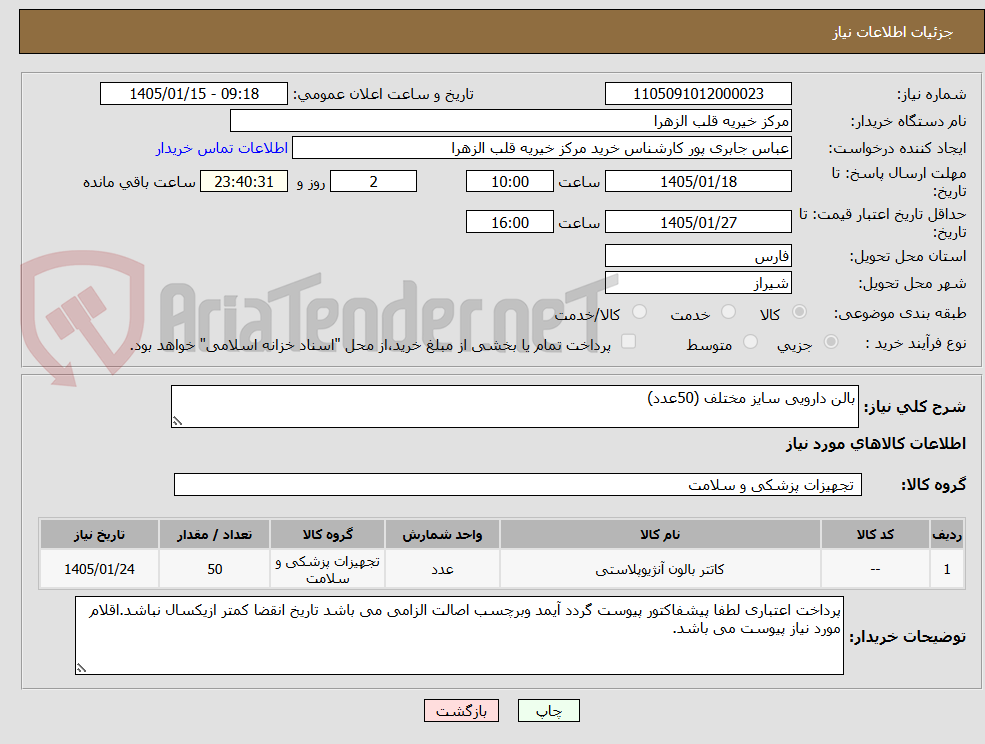Click the remaining days field showing 2

pyautogui.click(x=373, y=182)
